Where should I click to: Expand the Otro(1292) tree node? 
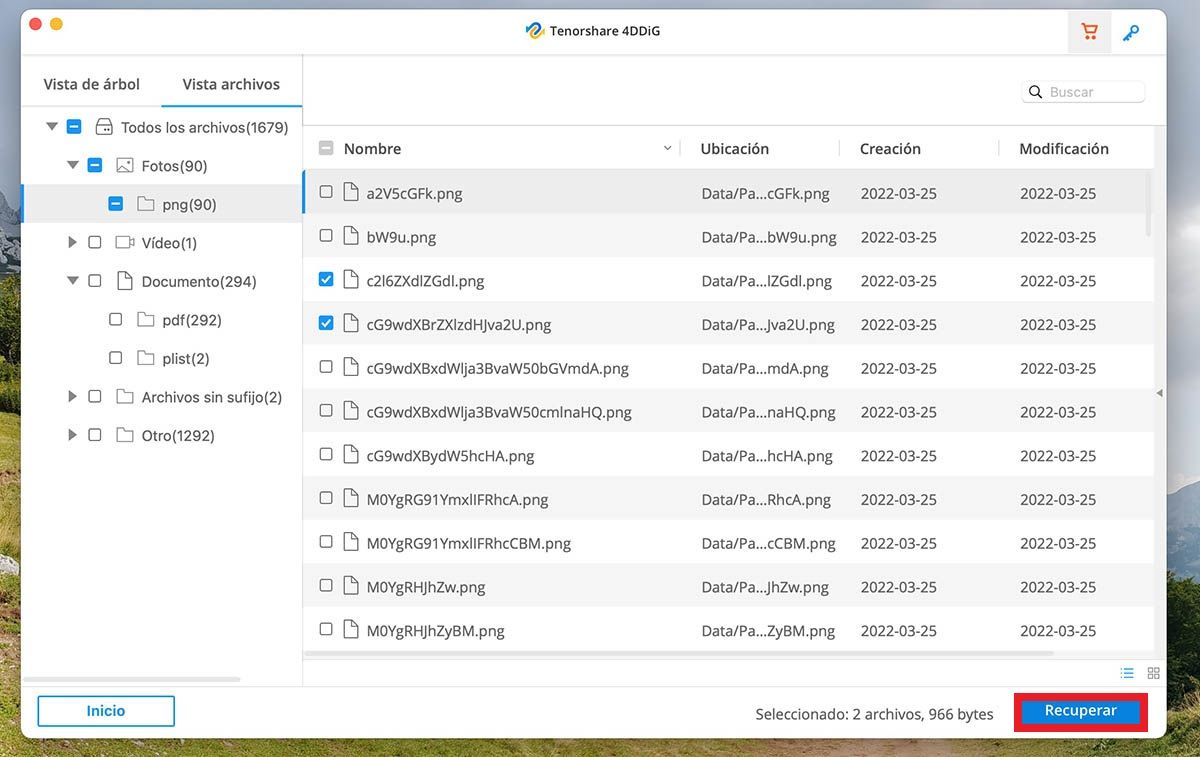coord(72,436)
